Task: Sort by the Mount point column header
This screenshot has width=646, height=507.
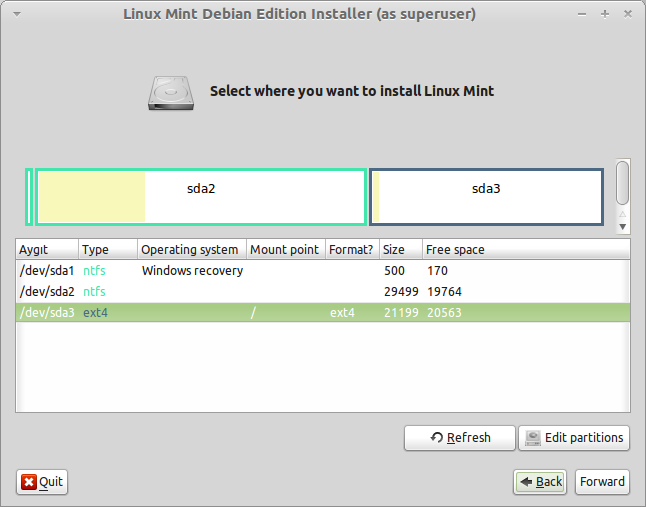Action: 285,250
